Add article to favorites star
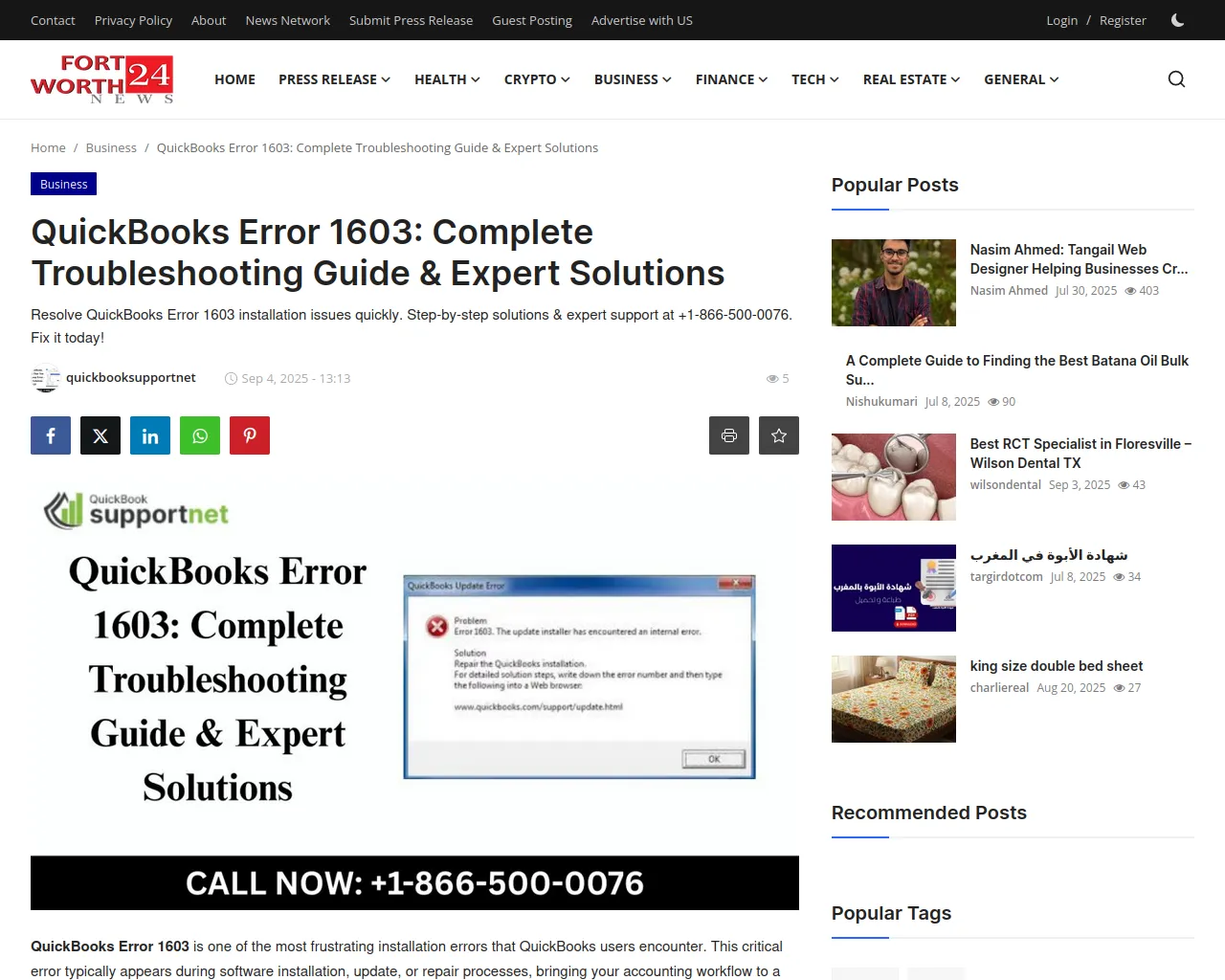 (x=779, y=435)
